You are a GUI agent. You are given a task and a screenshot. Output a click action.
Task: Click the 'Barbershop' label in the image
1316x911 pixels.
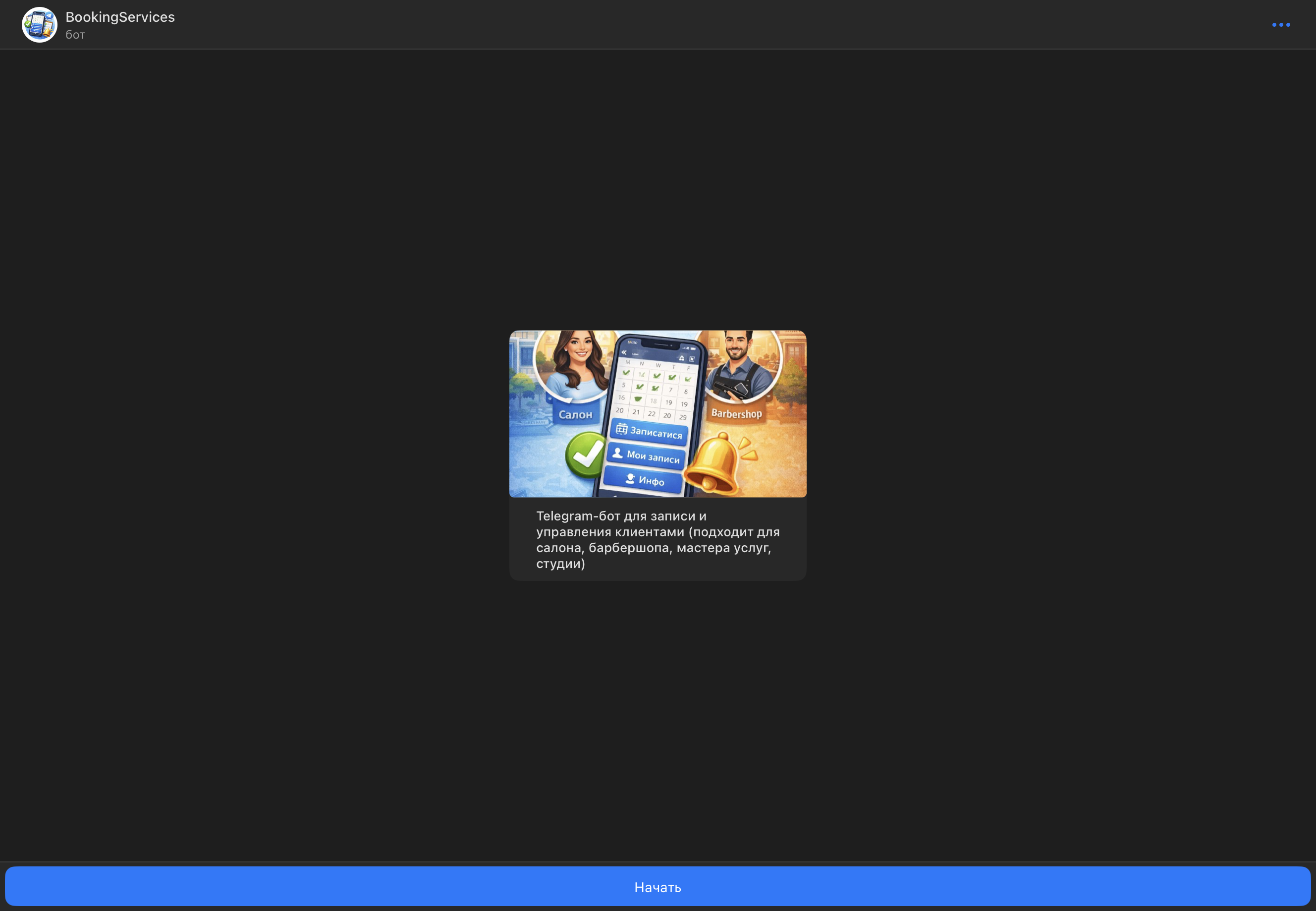coord(736,413)
